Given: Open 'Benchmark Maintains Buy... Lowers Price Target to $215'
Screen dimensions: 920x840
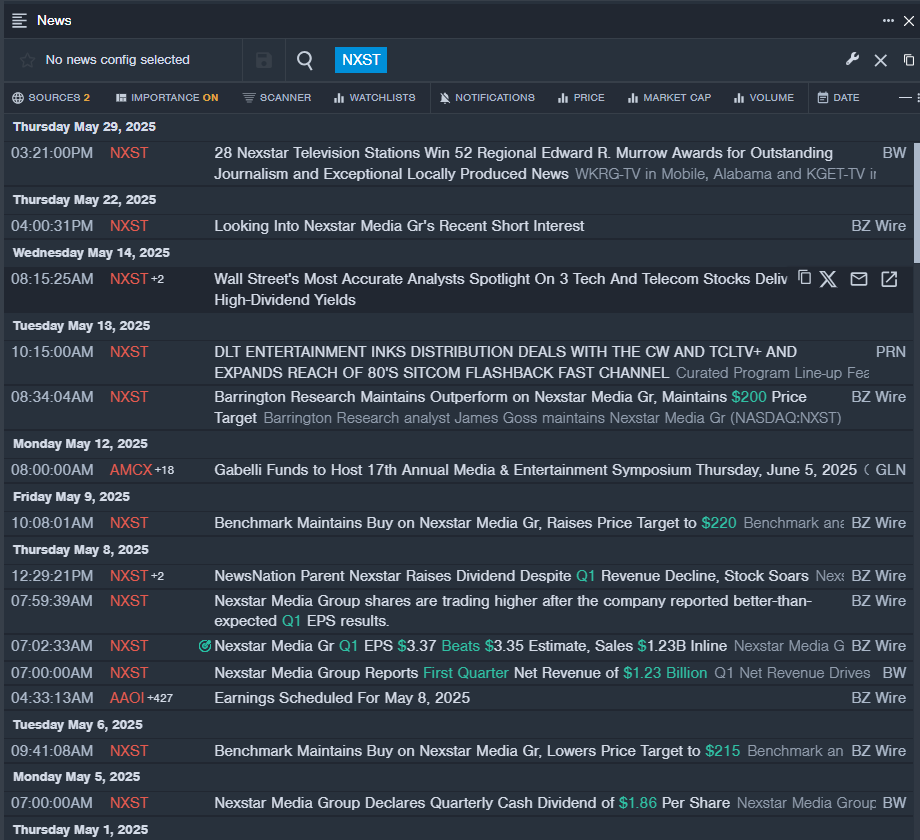Looking at the screenshot, I should point(477,750).
